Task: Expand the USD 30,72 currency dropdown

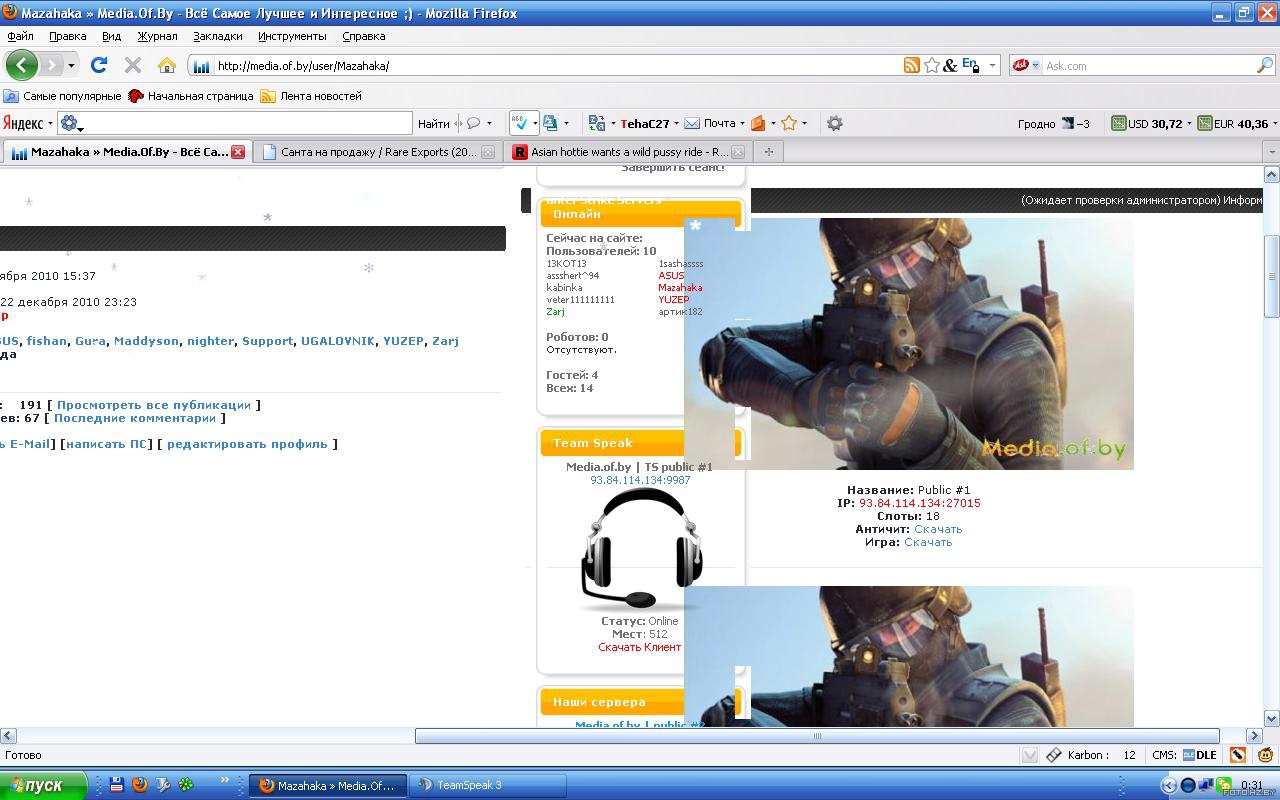Action: (1189, 124)
